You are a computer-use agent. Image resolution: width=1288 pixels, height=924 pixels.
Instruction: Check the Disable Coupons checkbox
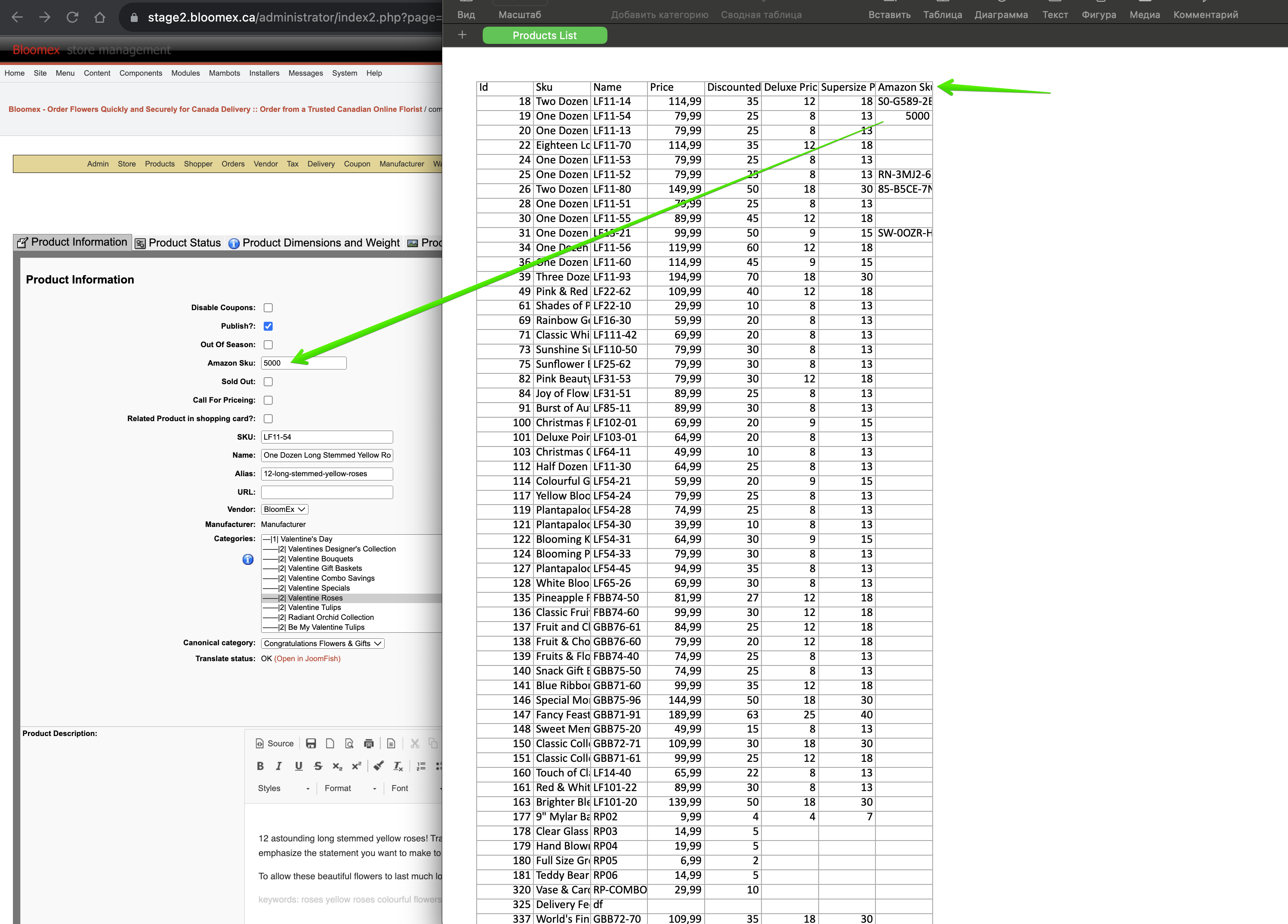(268, 308)
